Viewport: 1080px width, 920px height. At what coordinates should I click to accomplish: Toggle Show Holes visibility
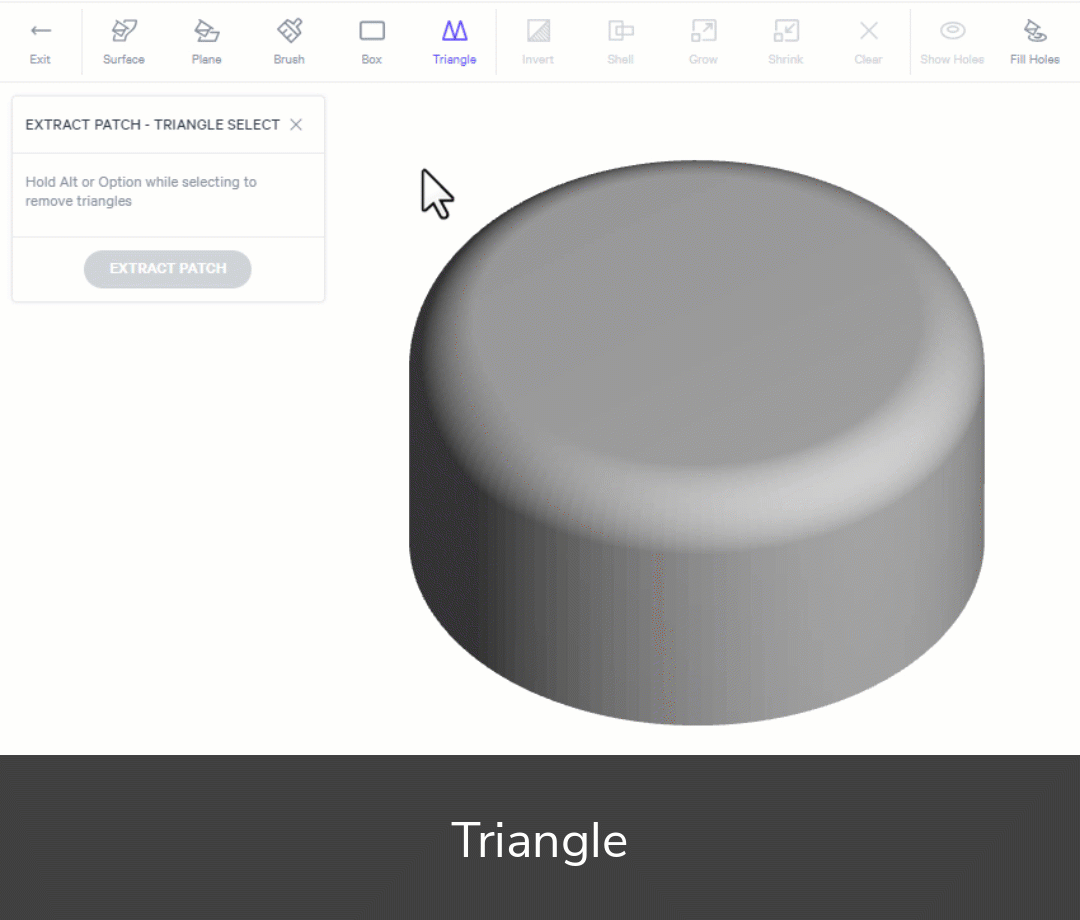pyautogui.click(x=953, y=43)
